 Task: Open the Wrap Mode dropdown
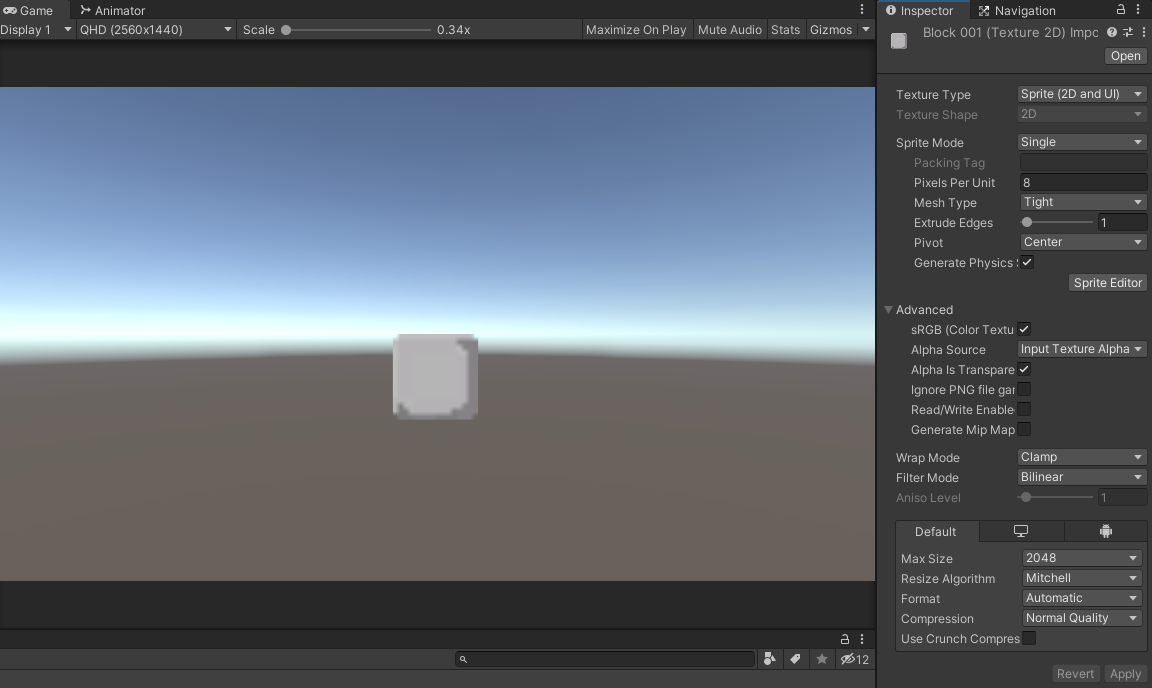pyautogui.click(x=1081, y=457)
